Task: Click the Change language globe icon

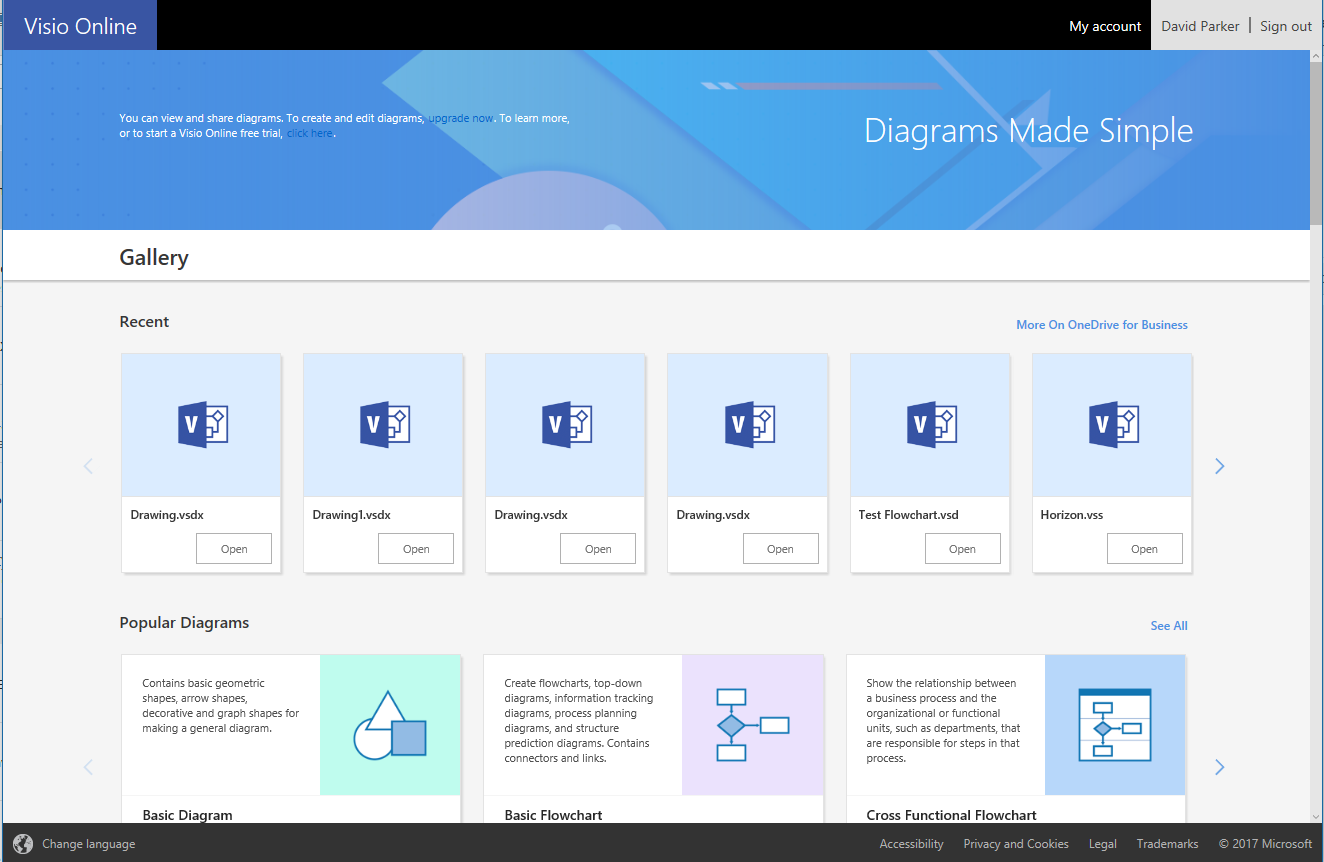Action: (x=22, y=843)
